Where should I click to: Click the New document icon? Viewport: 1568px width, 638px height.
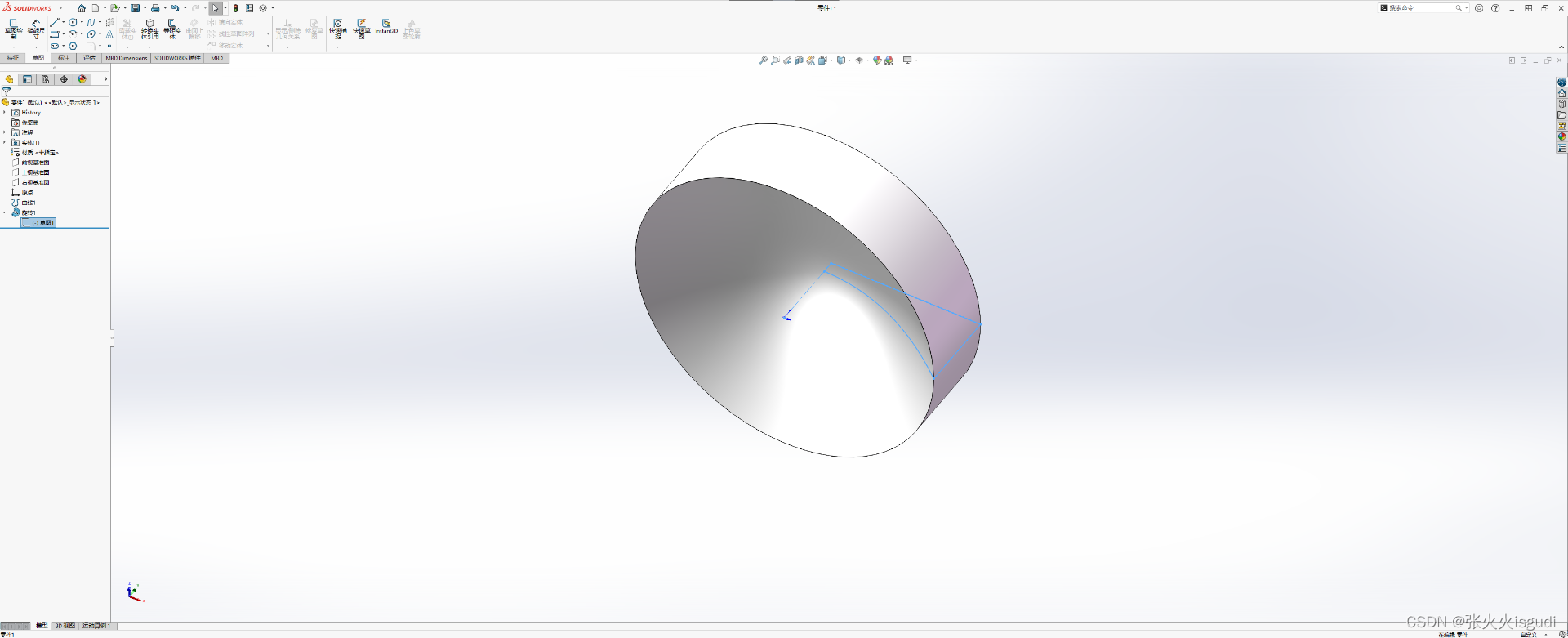(x=96, y=8)
